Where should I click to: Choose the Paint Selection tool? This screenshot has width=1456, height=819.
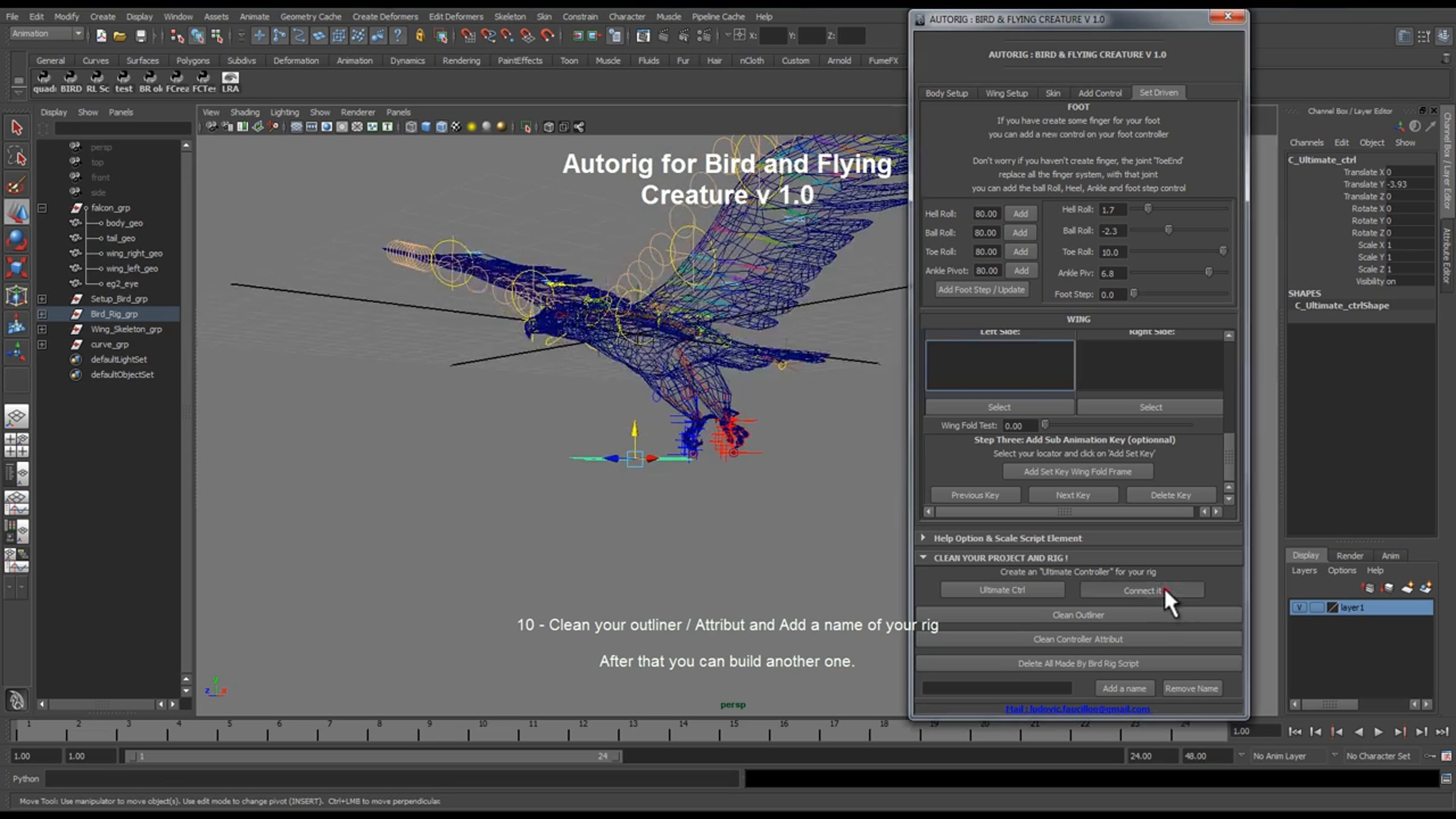(x=16, y=184)
